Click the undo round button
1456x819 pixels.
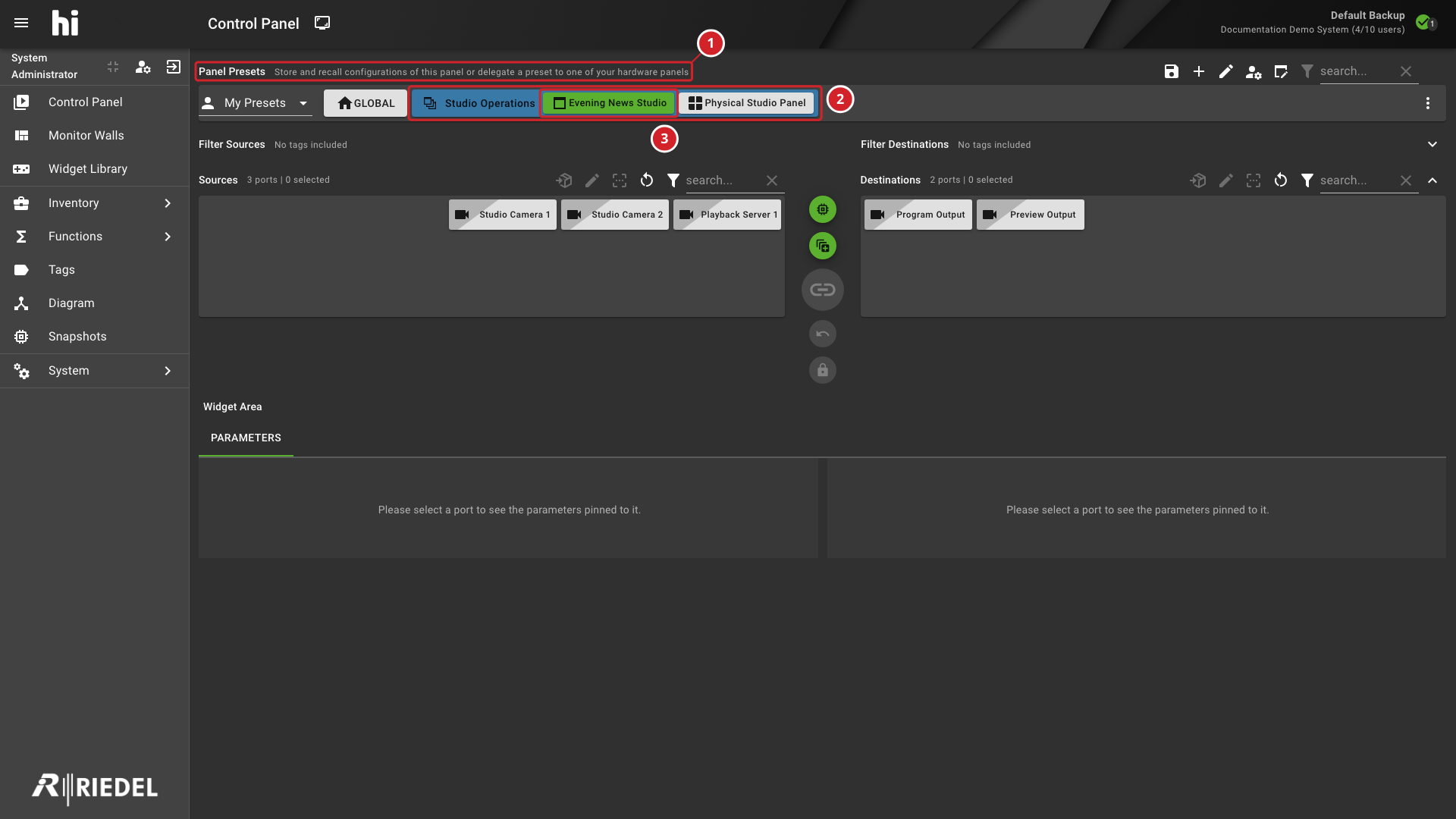coord(823,334)
